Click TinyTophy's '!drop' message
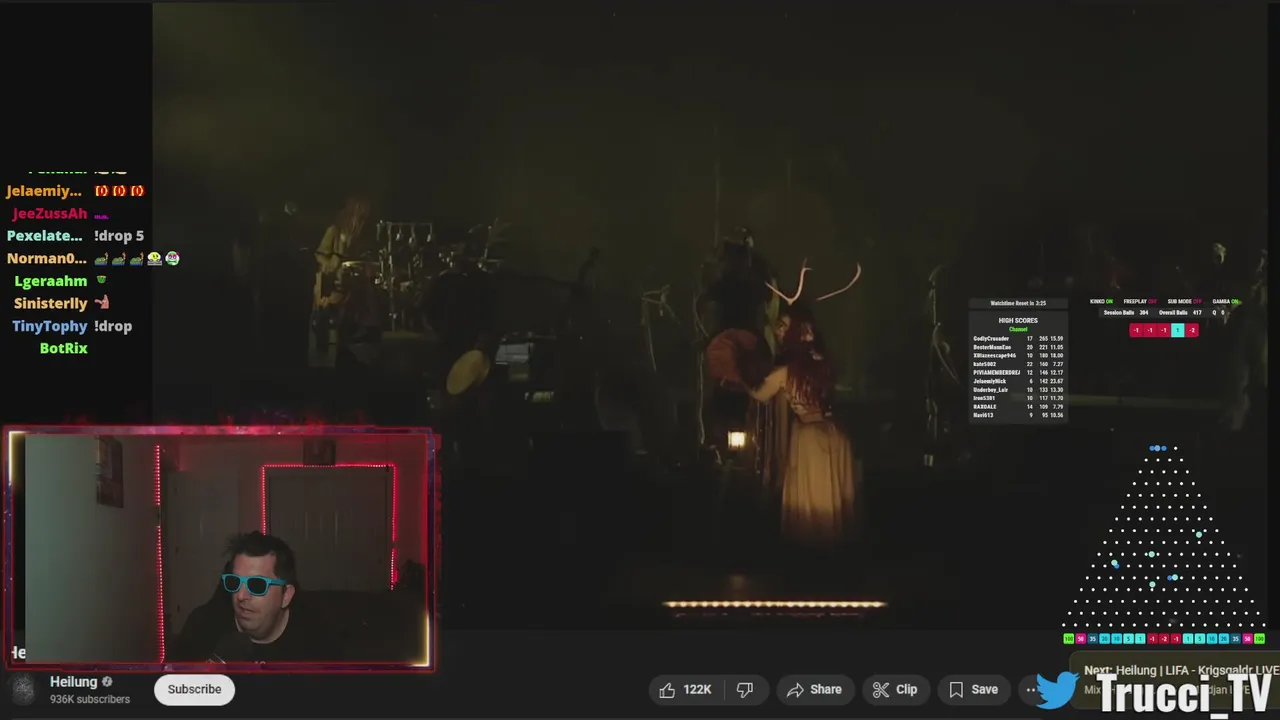The height and width of the screenshot is (720, 1280). point(113,326)
